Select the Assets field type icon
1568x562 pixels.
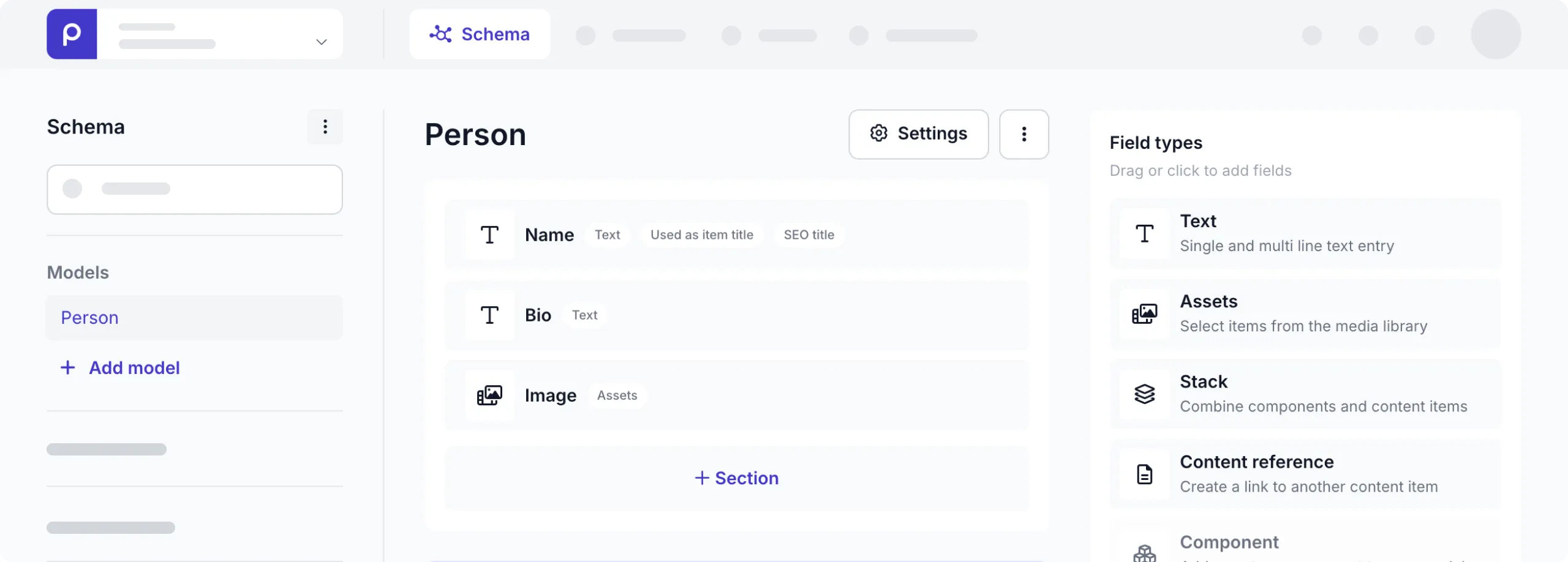pyautogui.click(x=1145, y=313)
